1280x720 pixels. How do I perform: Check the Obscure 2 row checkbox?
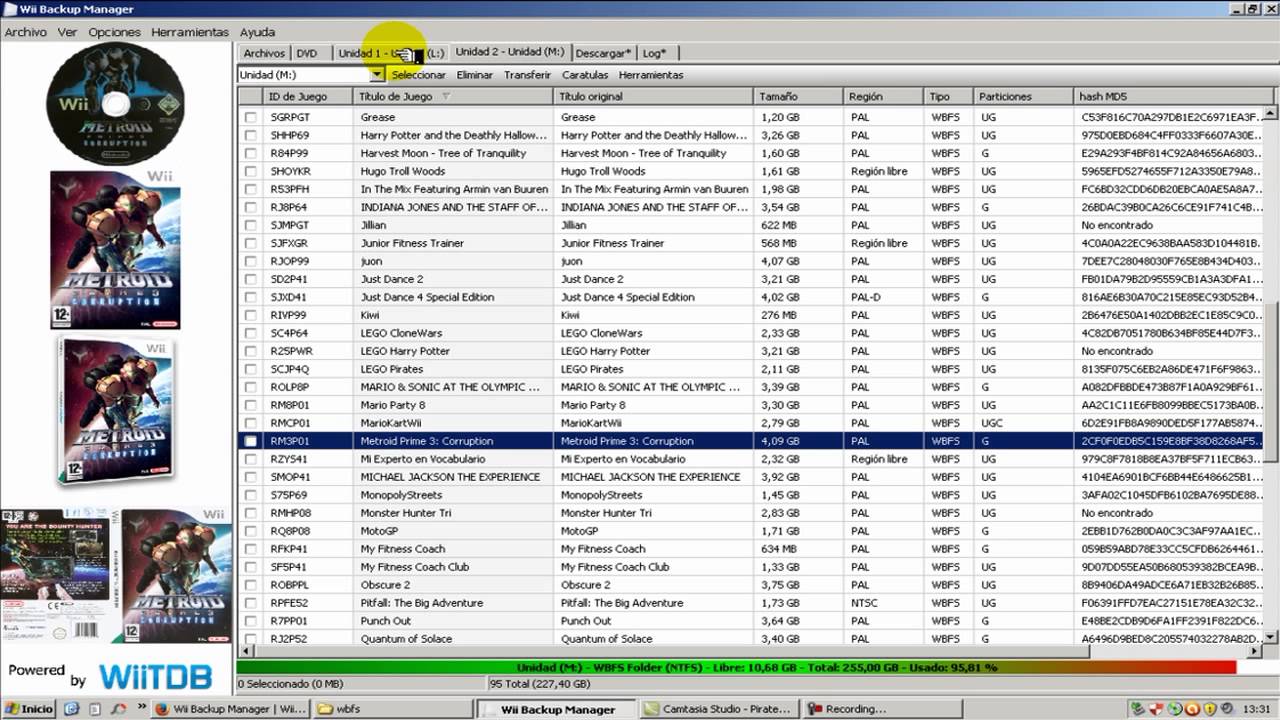pos(251,585)
